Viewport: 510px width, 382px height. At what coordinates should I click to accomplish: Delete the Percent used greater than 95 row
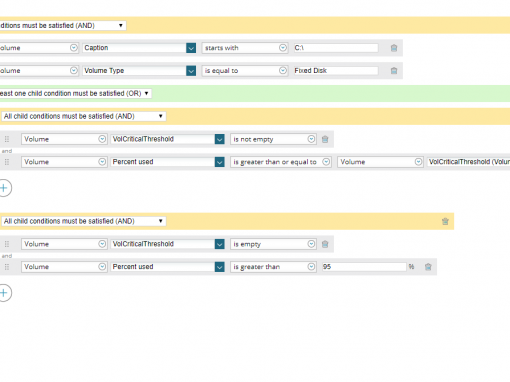[x=428, y=267]
